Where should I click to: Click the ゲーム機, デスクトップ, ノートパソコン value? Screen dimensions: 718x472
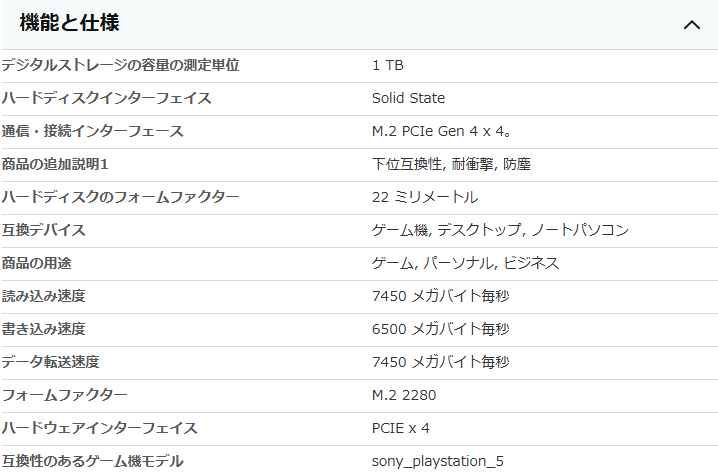click(x=500, y=230)
